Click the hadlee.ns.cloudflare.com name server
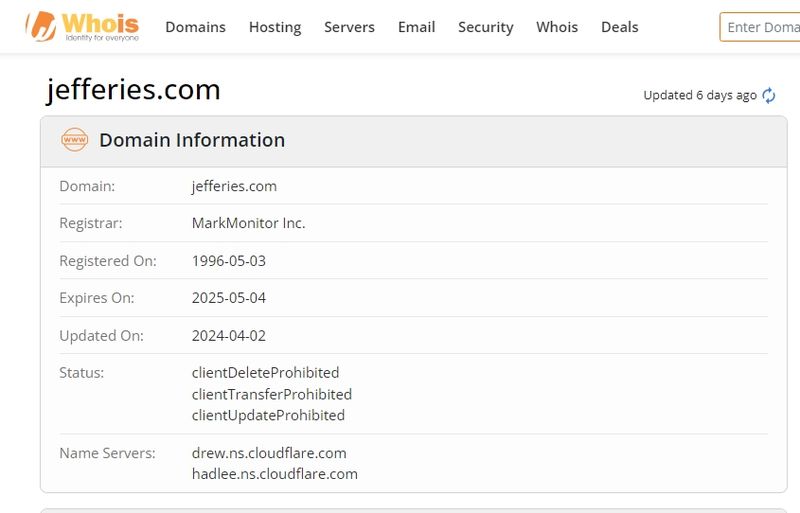This screenshot has height=513, width=800. tap(274, 474)
